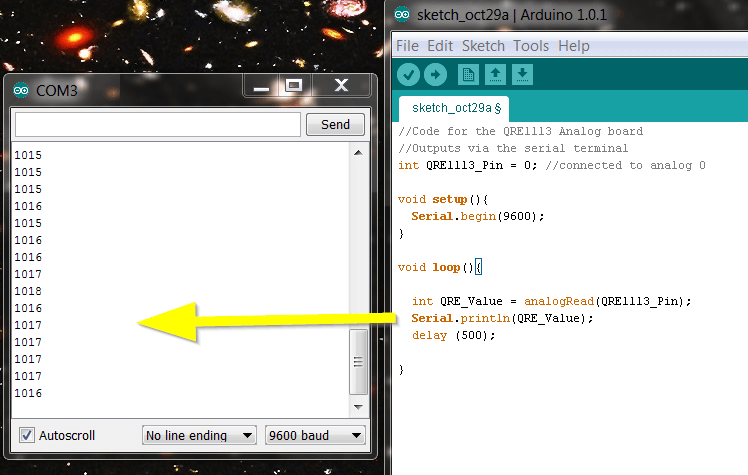
Task: Click the comment '//Outputs via the serial terminal'
Action: [513, 148]
